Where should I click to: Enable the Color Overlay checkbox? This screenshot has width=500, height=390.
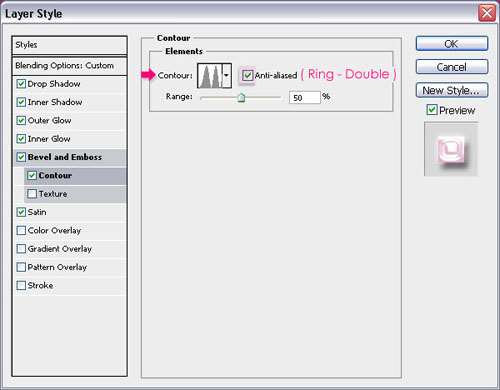pyautogui.click(x=21, y=230)
